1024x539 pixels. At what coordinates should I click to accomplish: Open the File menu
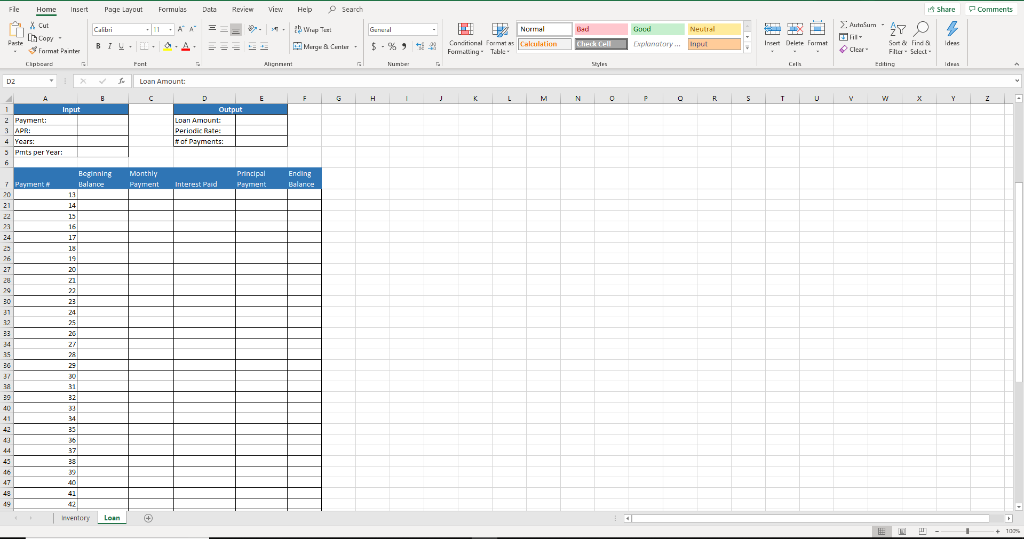pyautogui.click(x=14, y=9)
